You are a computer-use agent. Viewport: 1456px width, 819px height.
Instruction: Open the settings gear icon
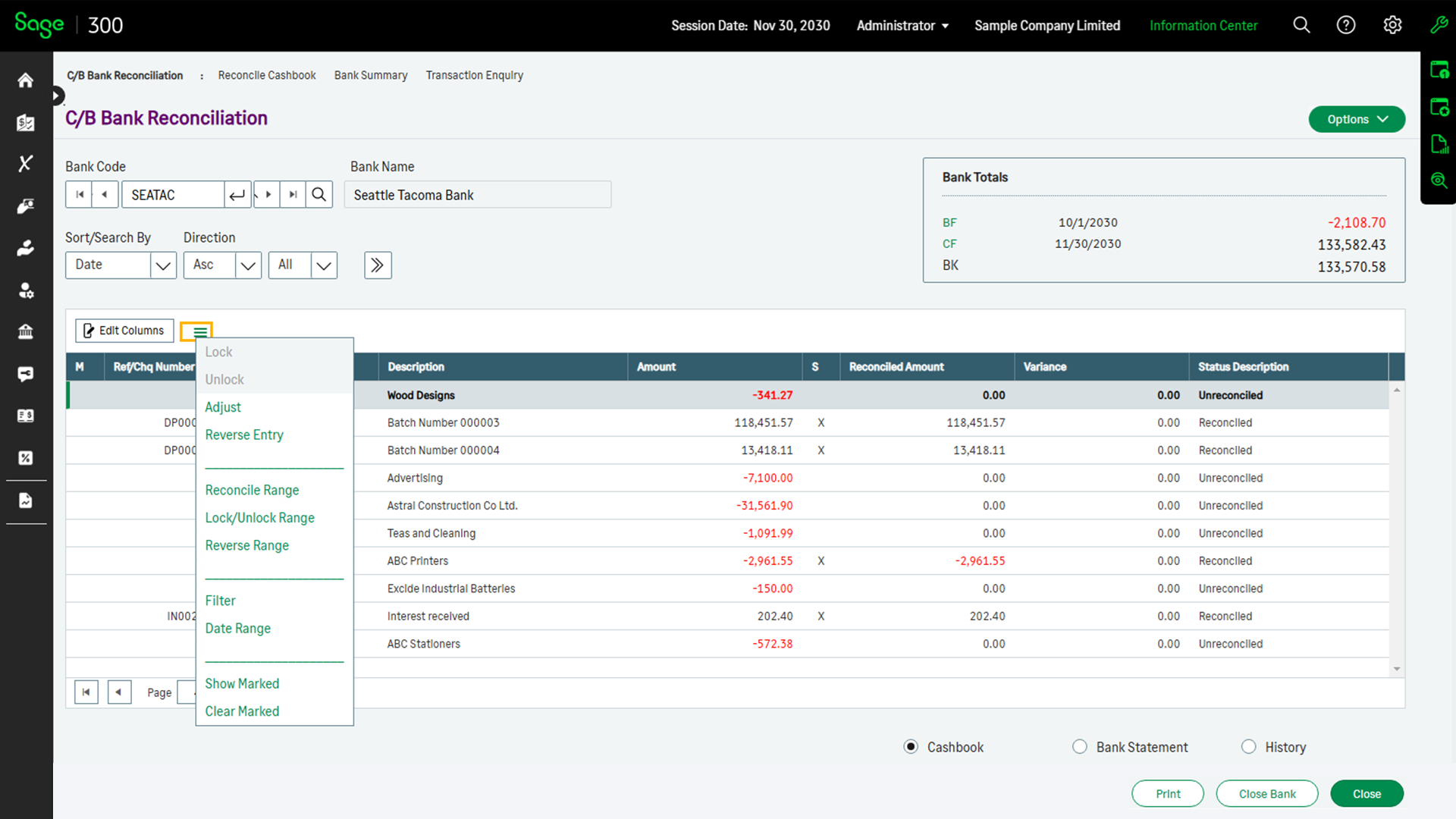(1393, 25)
